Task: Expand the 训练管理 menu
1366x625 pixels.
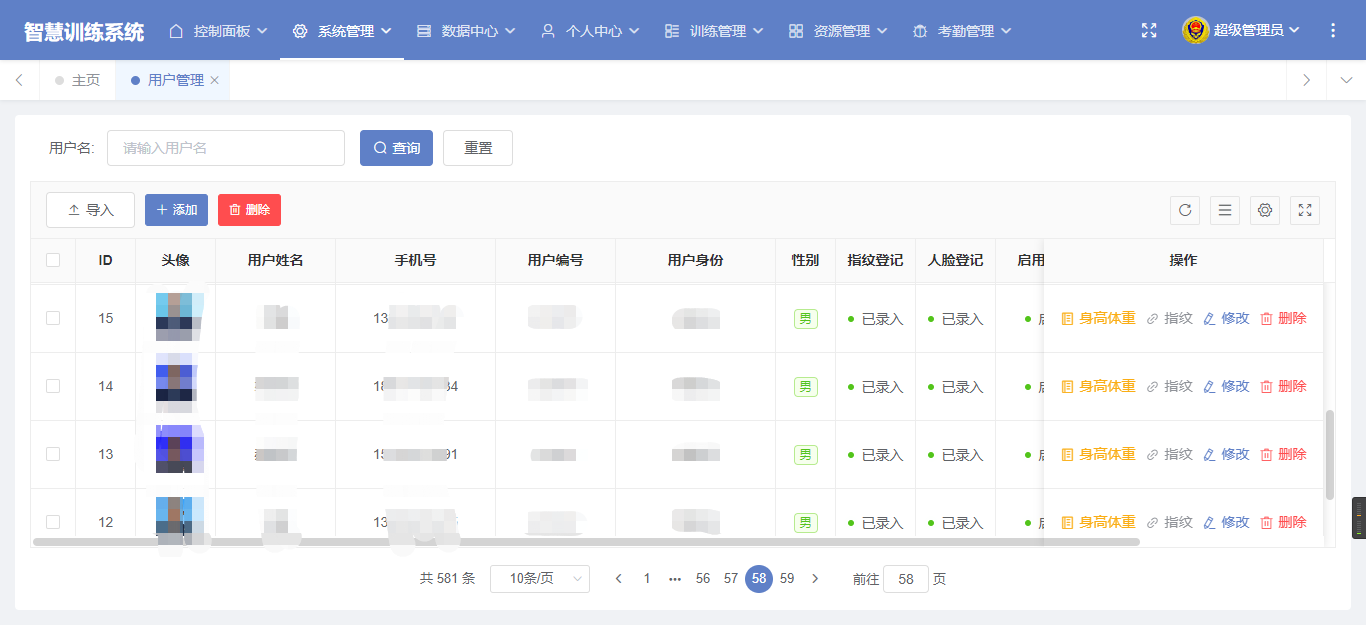Action: point(714,31)
